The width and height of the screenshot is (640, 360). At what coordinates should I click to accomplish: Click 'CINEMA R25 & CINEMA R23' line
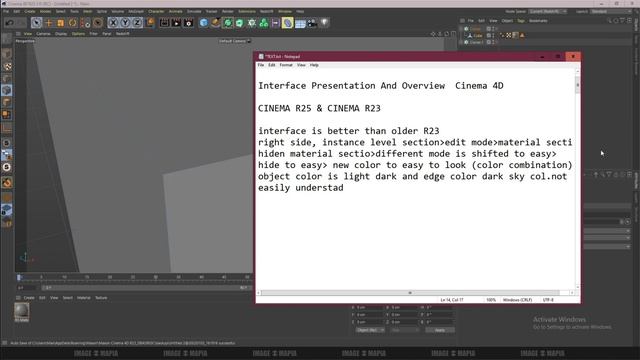(x=319, y=108)
